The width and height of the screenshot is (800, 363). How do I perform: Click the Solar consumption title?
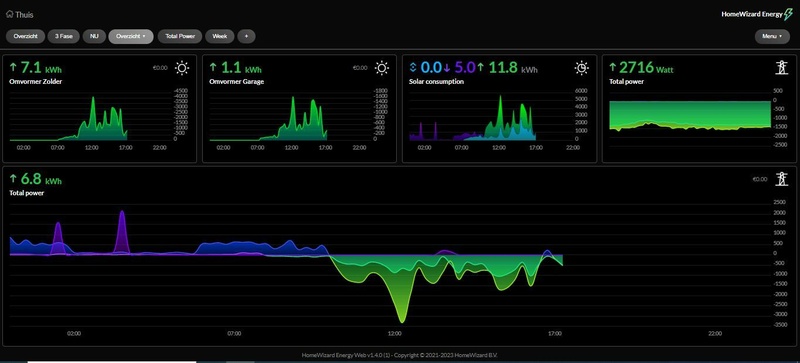click(x=436, y=81)
